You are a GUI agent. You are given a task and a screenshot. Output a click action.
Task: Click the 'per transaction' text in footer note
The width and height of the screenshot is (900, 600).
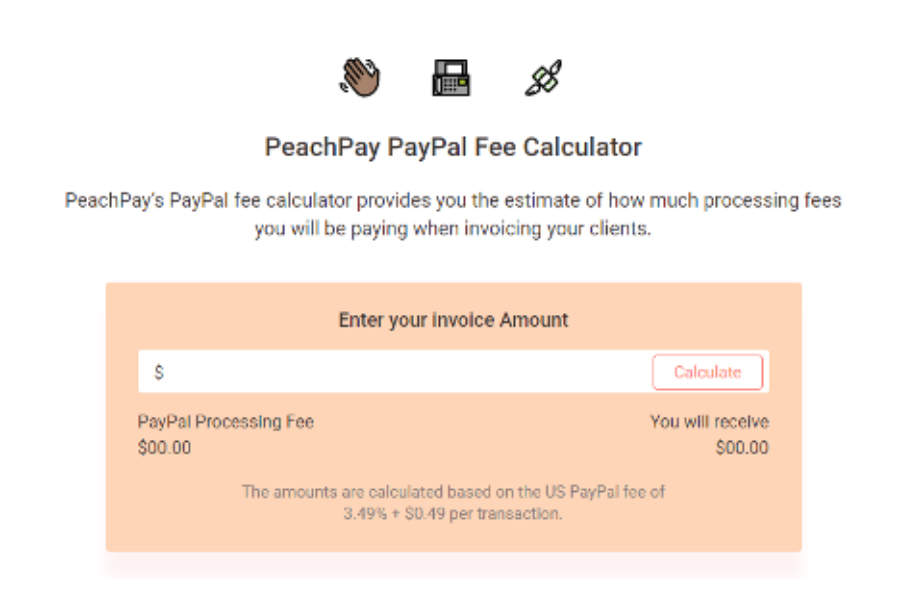tap(505, 513)
